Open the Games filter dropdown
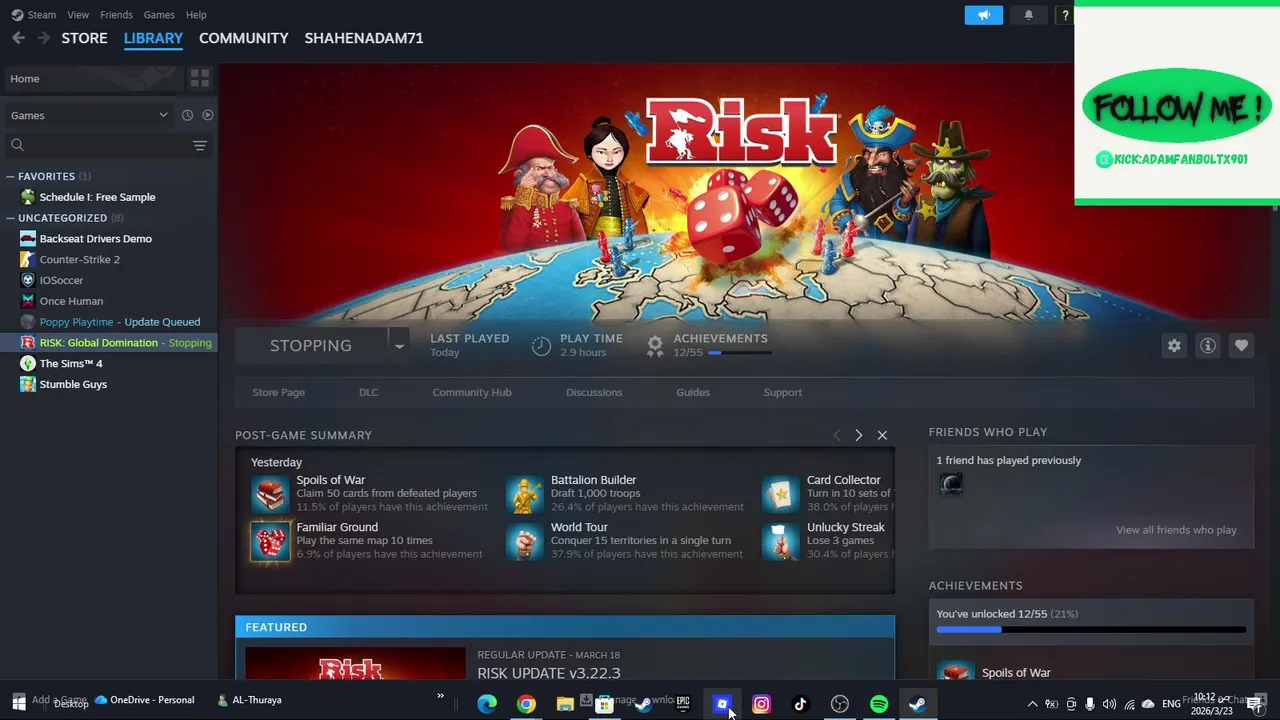The width and height of the screenshot is (1280, 720). [90, 115]
